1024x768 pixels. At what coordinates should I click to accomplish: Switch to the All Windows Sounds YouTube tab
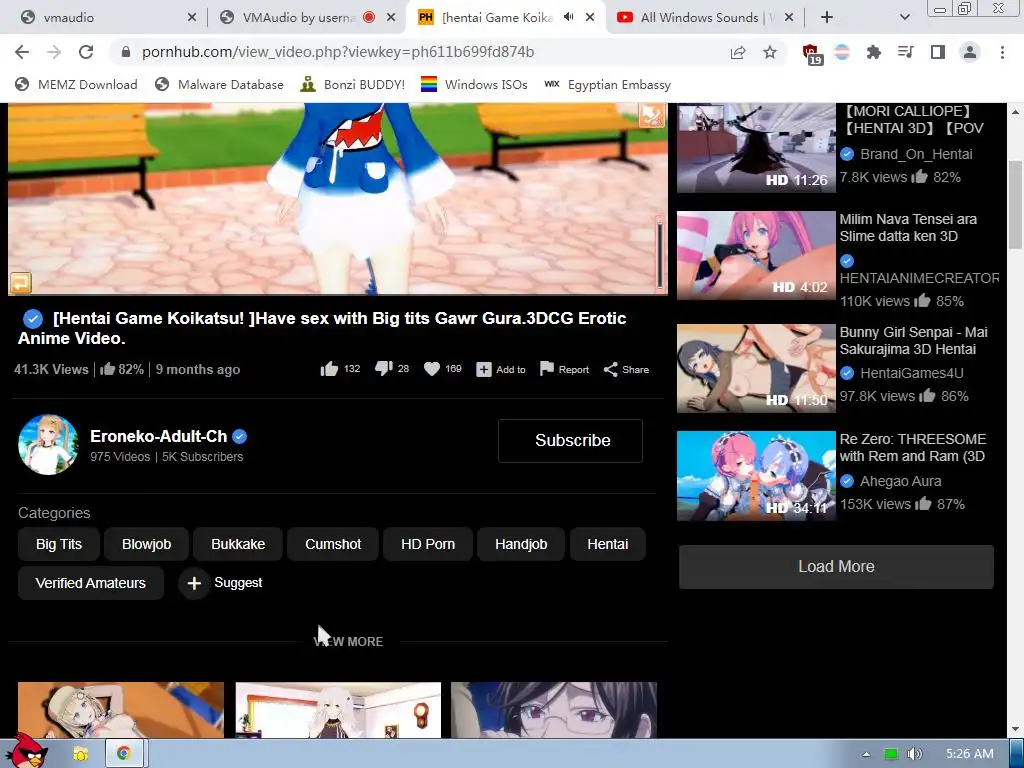699,18
